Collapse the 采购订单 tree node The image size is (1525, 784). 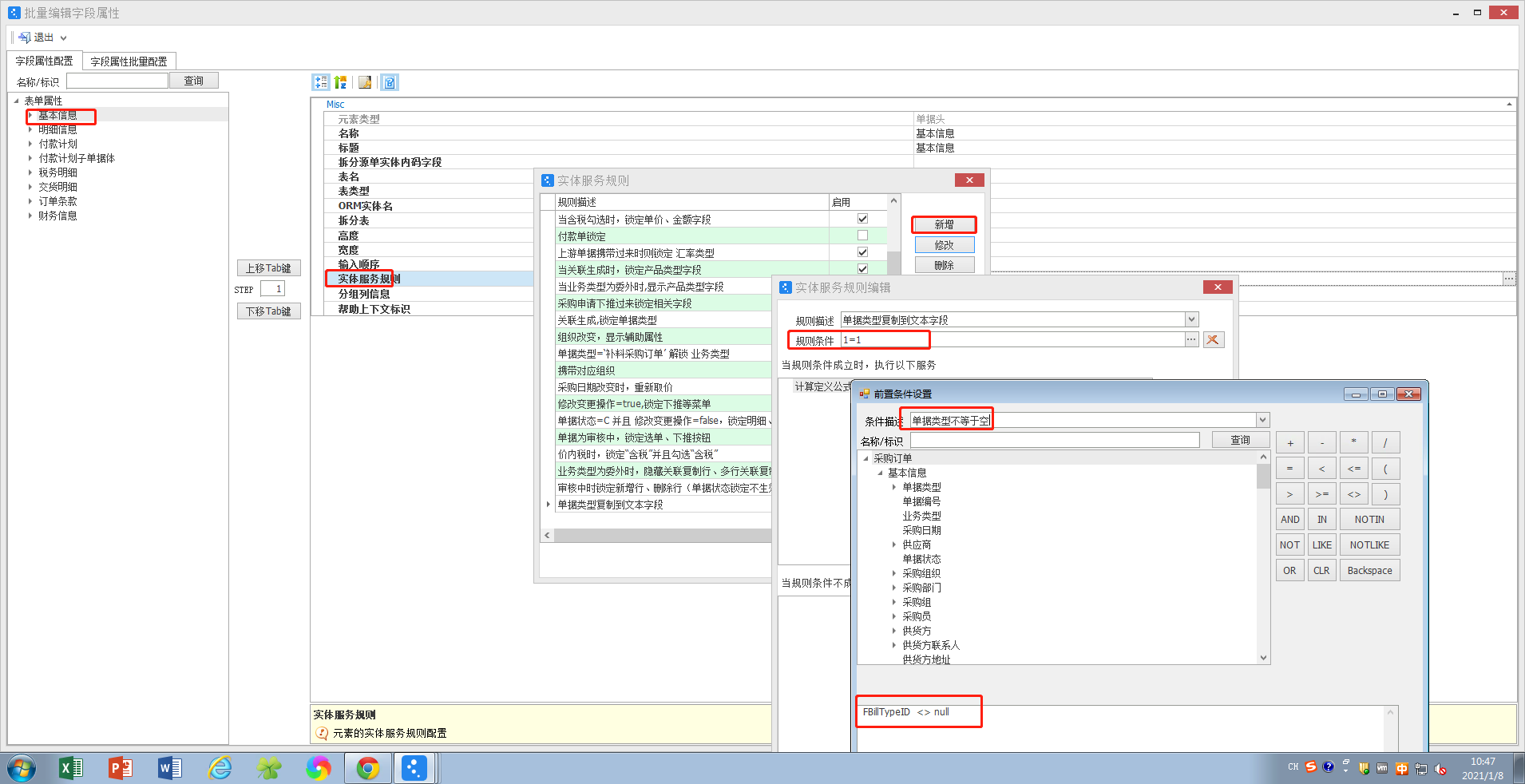(x=865, y=458)
